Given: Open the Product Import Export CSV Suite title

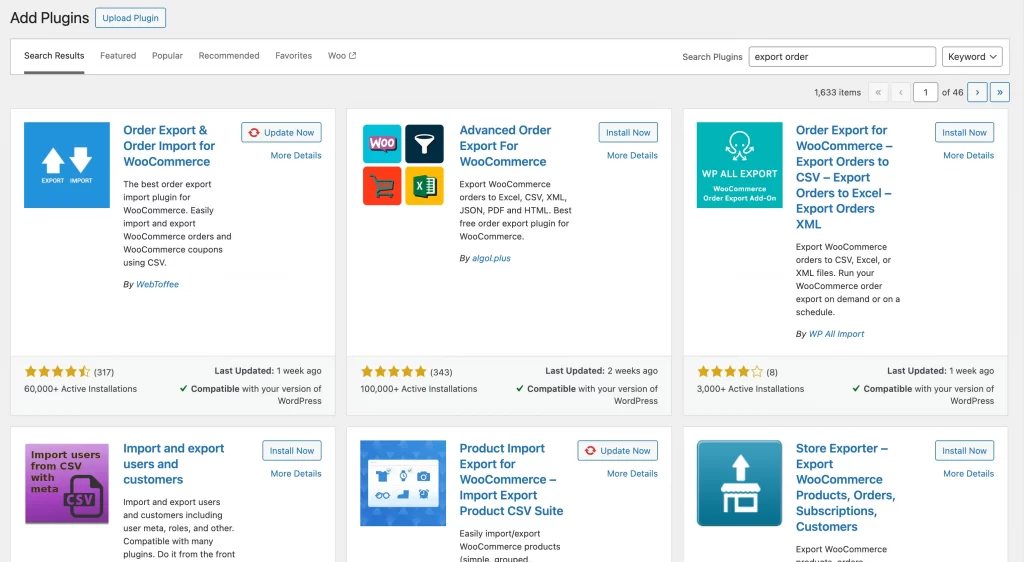Looking at the screenshot, I should pos(511,479).
